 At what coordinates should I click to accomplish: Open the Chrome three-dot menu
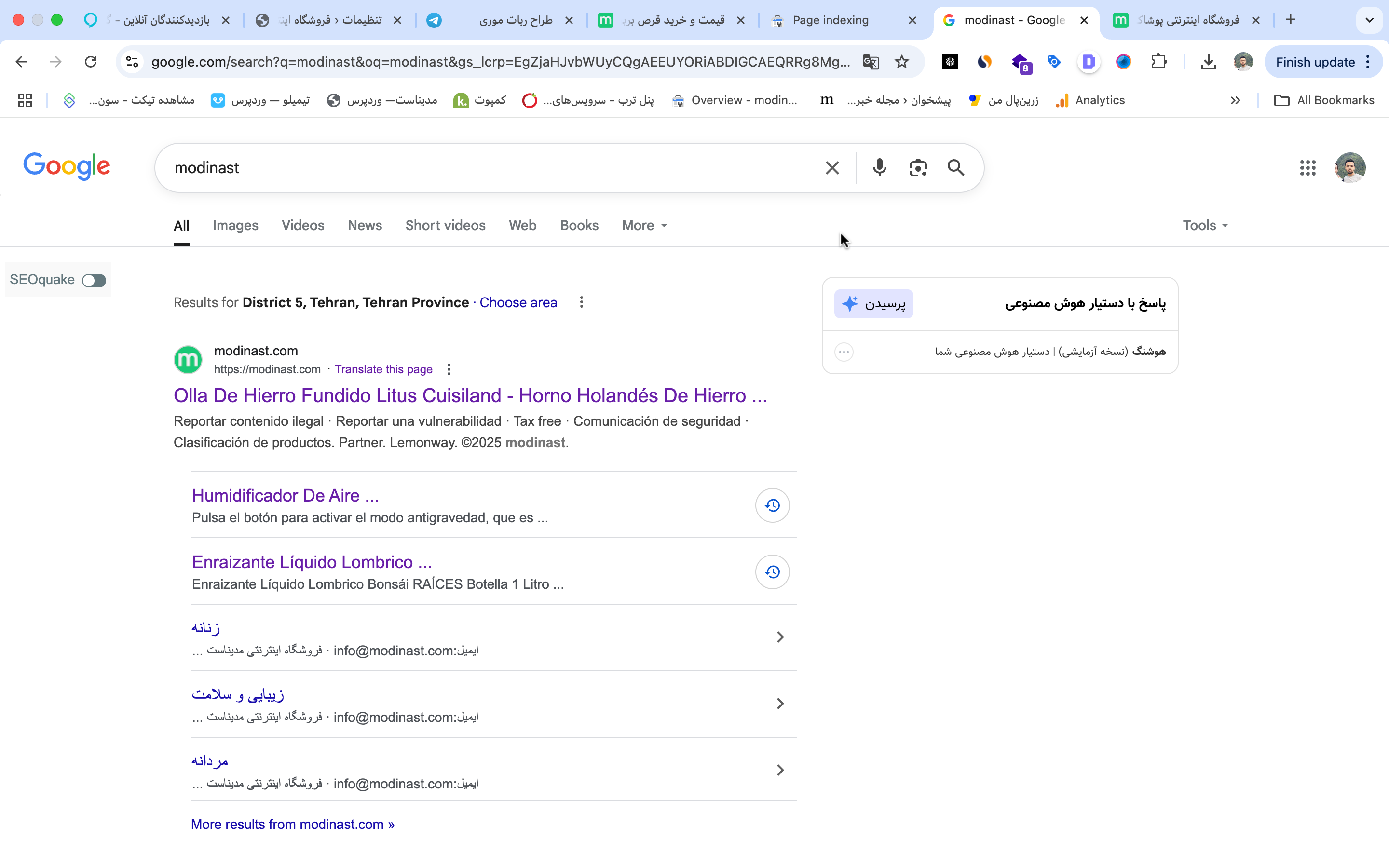(1368, 62)
